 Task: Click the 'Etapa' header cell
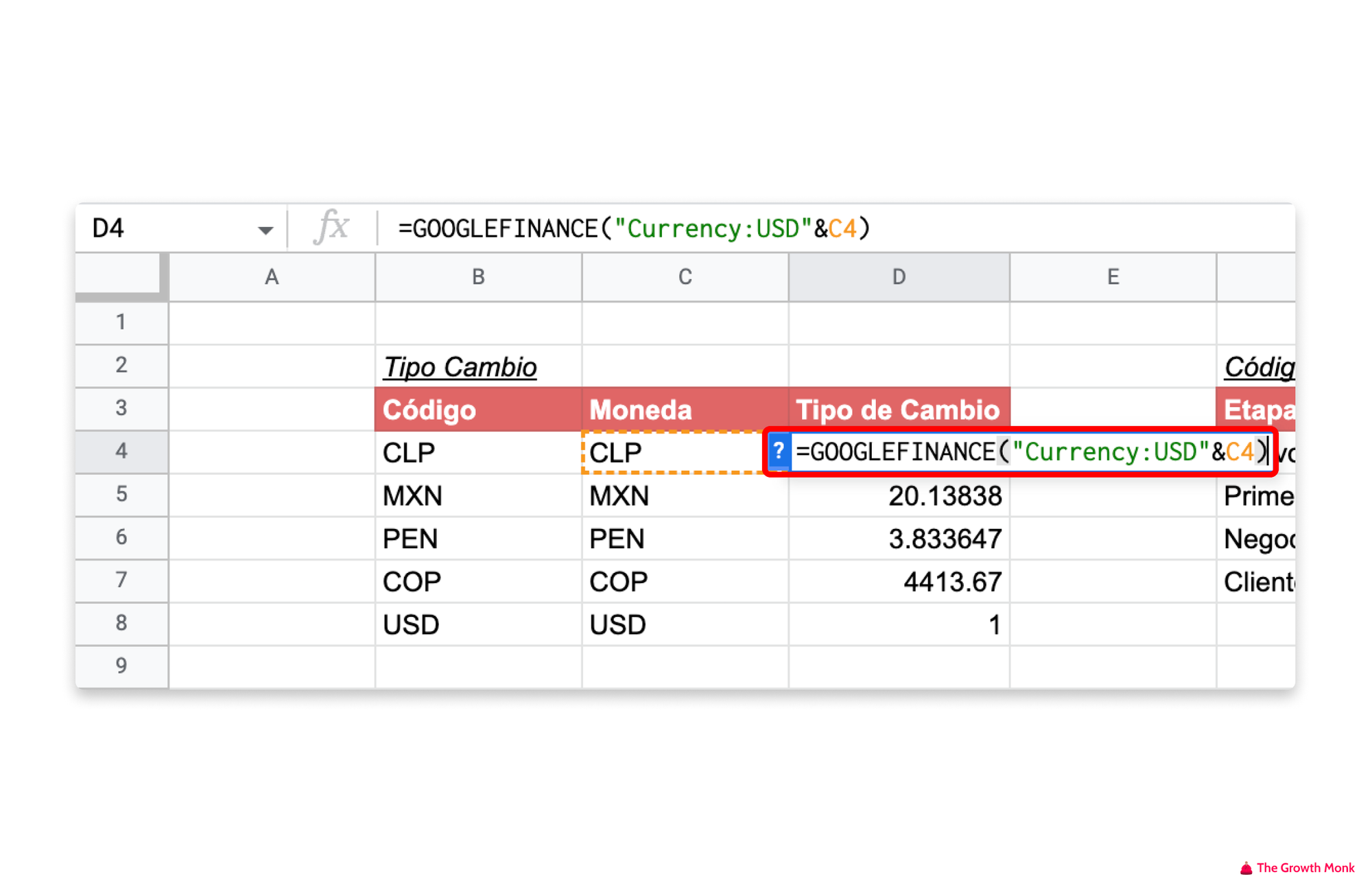click(1255, 410)
